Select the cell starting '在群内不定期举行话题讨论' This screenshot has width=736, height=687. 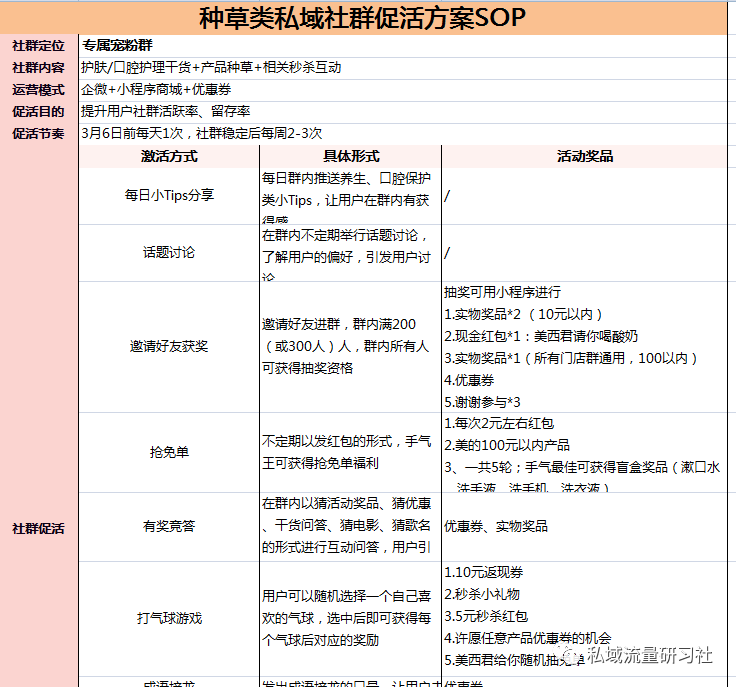pyautogui.click(x=351, y=253)
